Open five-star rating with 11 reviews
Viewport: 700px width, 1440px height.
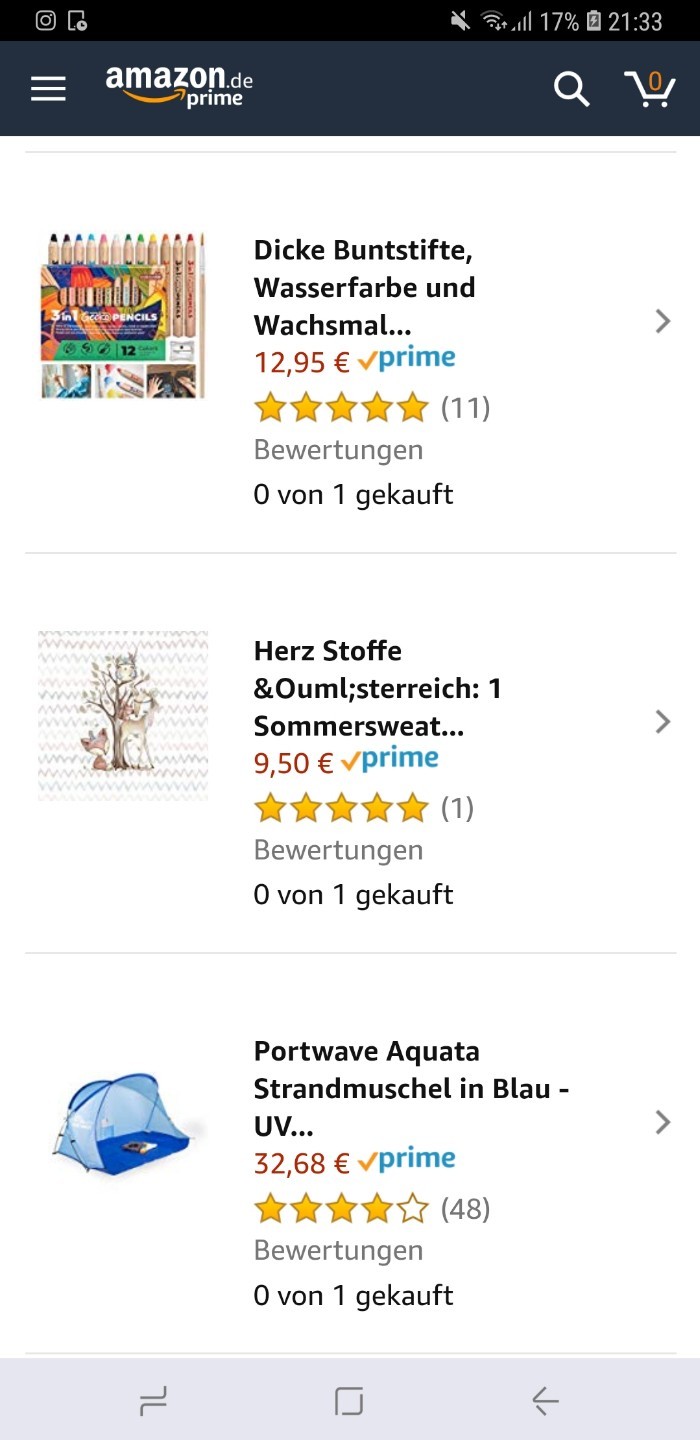(372, 408)
